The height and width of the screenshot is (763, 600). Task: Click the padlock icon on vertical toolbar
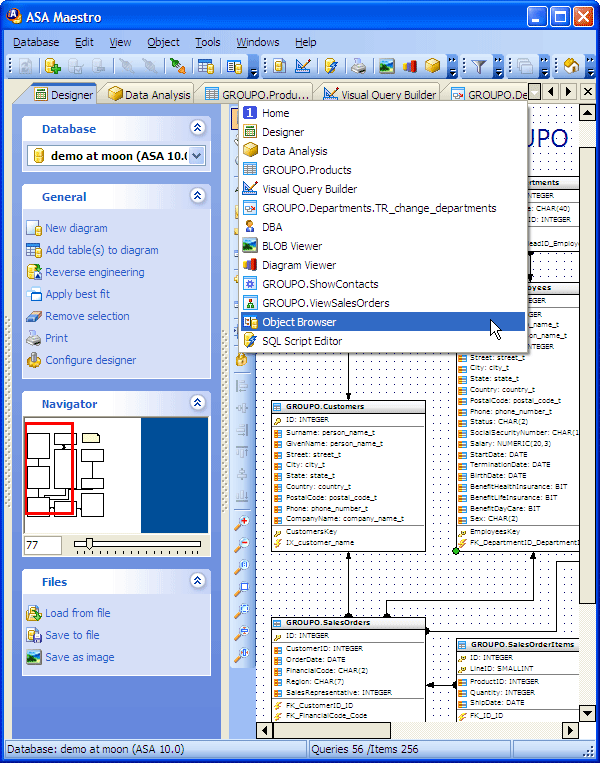coord(241,359)
